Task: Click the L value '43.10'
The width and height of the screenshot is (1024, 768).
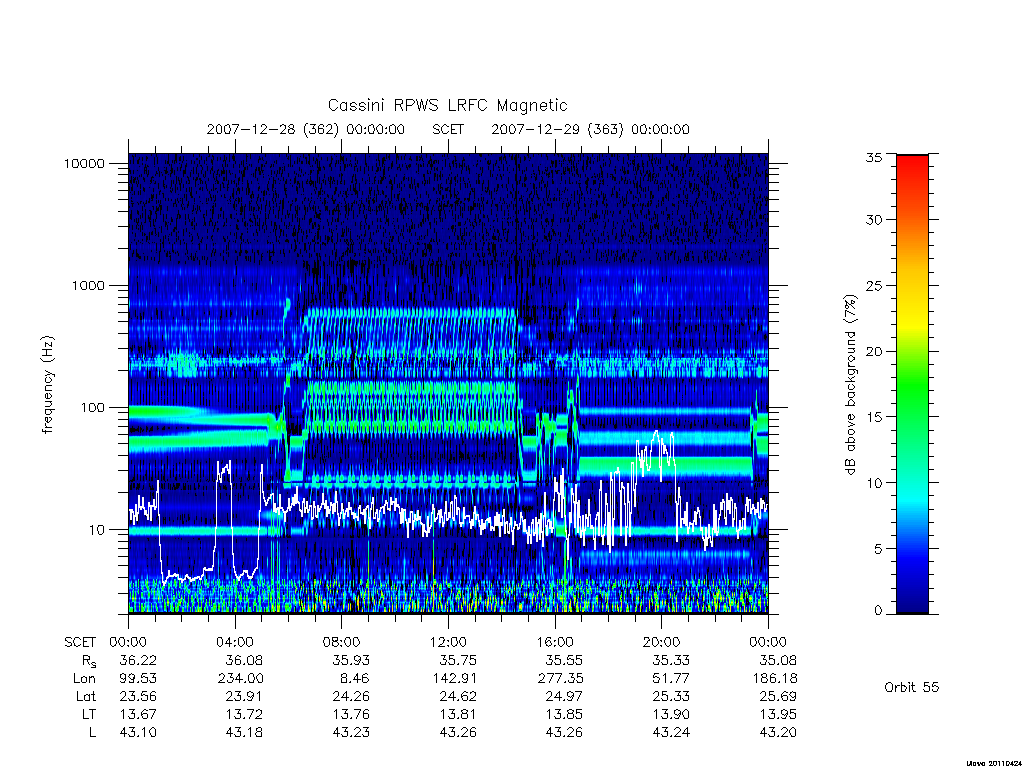Action: click(138, 733)
